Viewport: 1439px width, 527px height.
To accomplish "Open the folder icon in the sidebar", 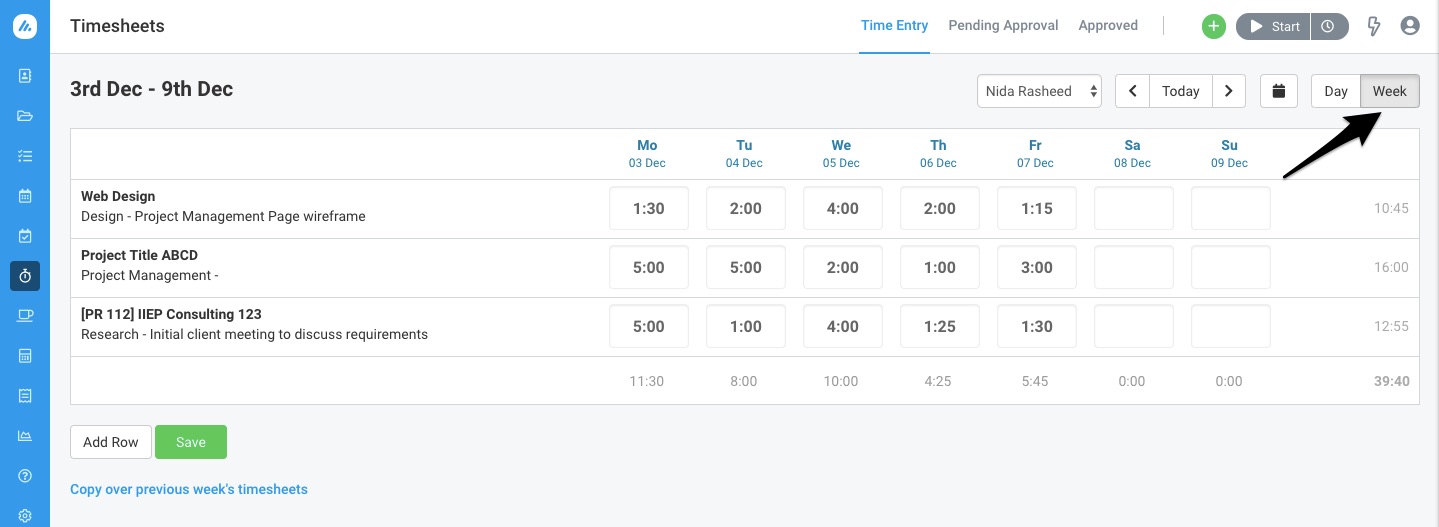I will click(x=25, y=116).
